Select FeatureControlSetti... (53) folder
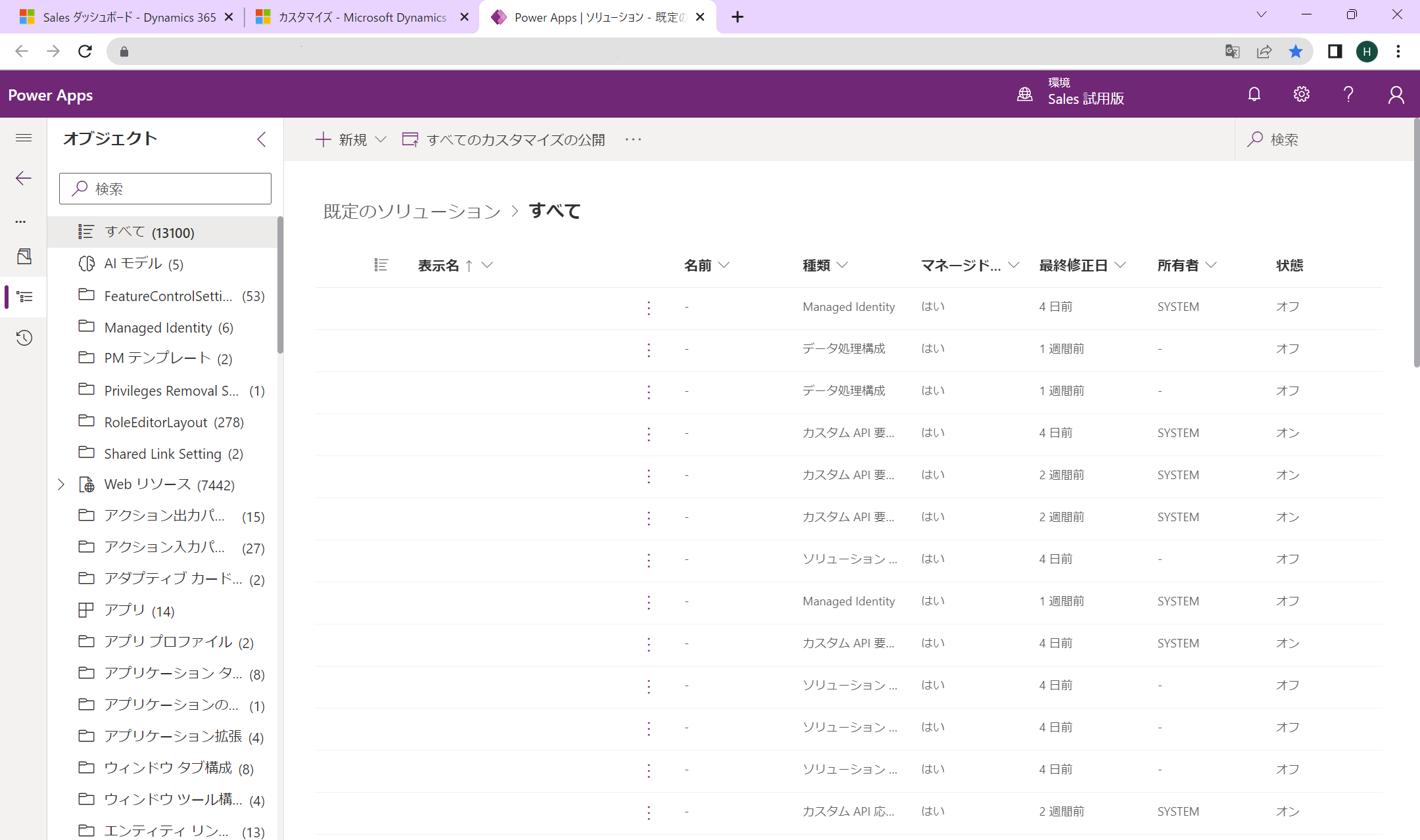 (163, 296)
